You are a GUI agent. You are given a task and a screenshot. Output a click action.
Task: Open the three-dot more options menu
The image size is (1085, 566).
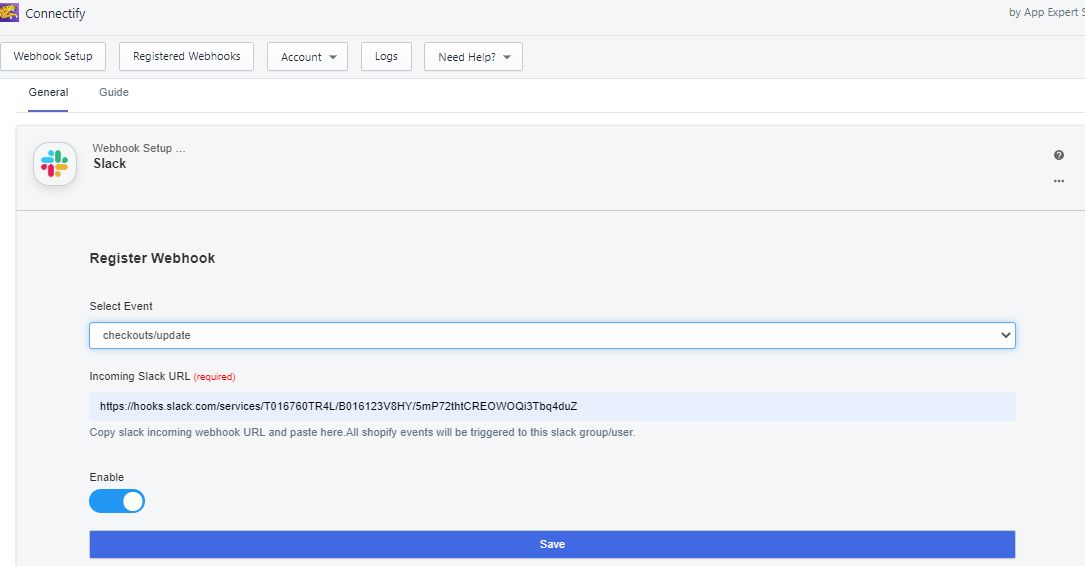pos(1059,181)
